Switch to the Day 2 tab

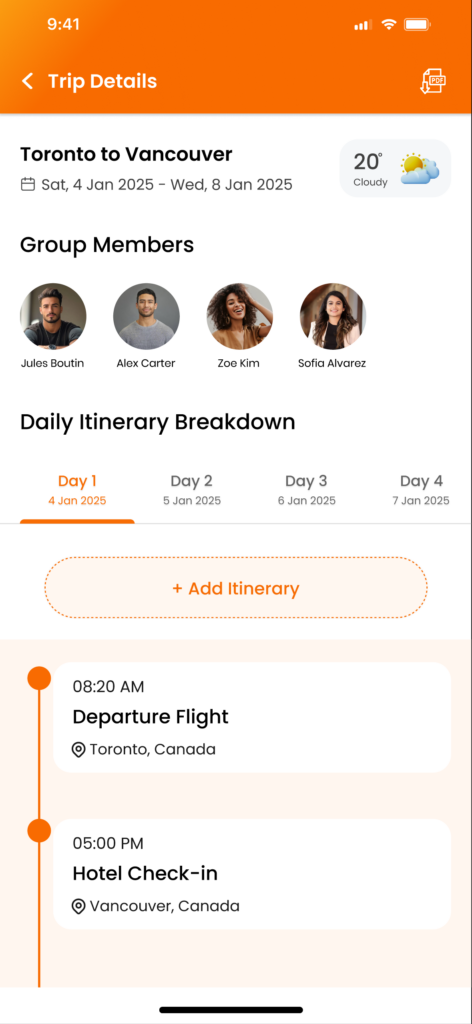(x=192, y=490)
